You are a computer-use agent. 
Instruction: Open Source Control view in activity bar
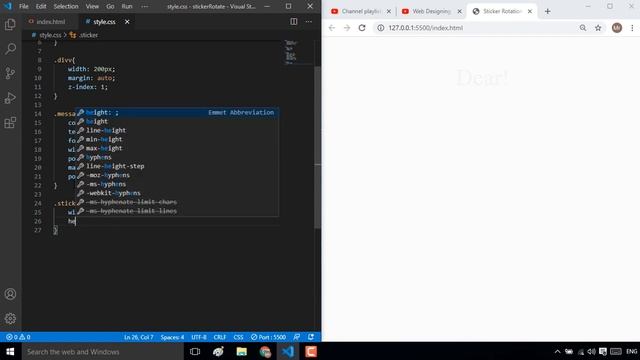[x=10, y=73]
